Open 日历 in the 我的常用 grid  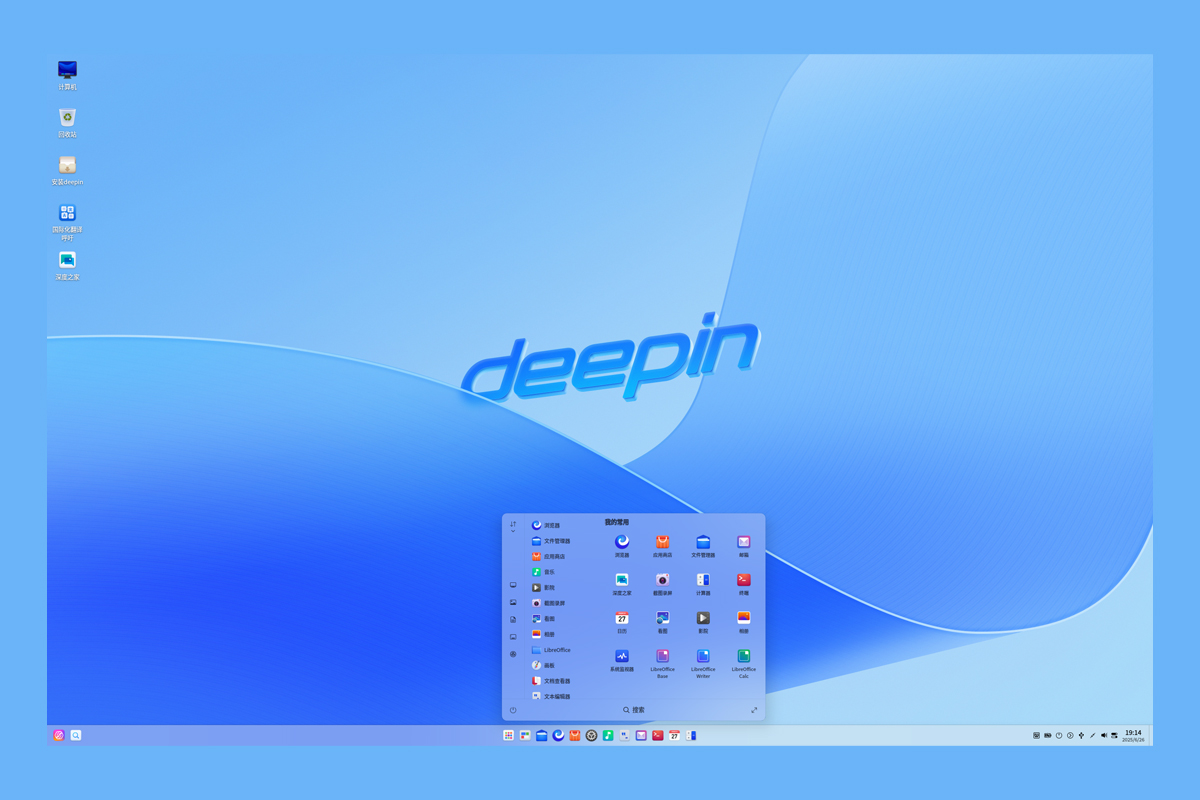(622, 621)
